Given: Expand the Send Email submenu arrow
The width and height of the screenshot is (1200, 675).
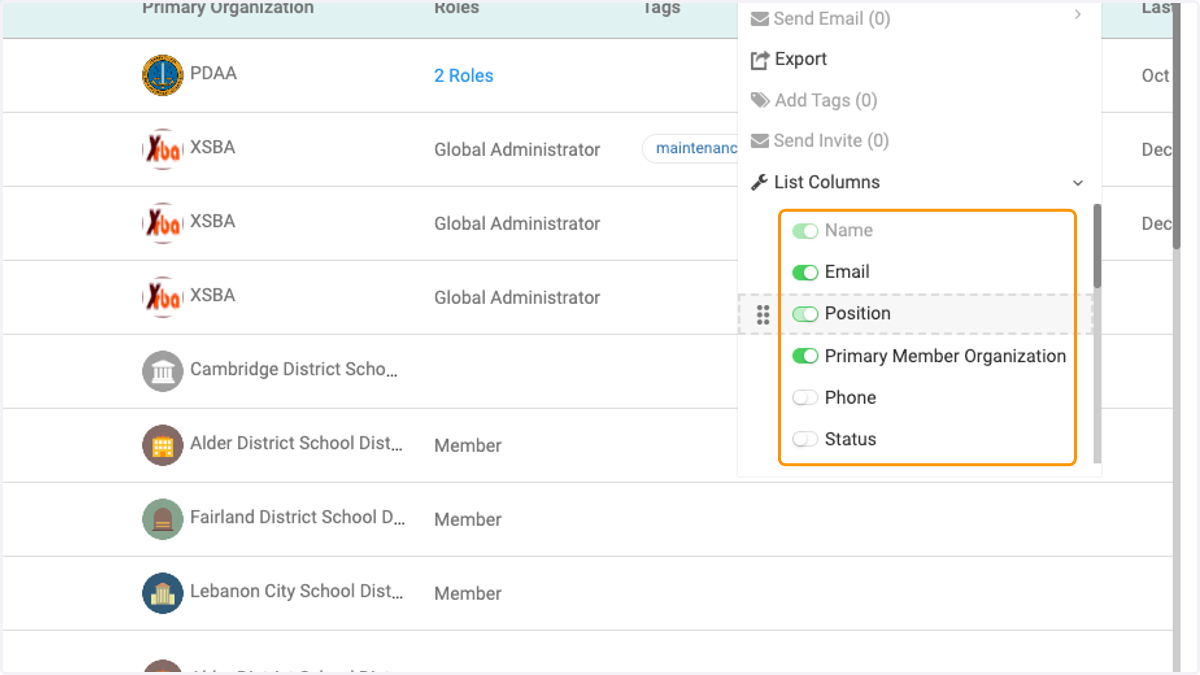Looking at the screenshot, I should [x=1077, y=15].
